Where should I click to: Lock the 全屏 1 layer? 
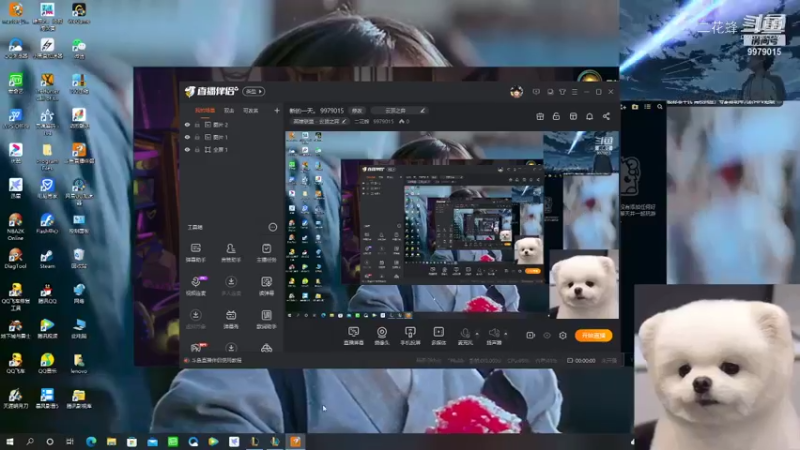(197, 149)
